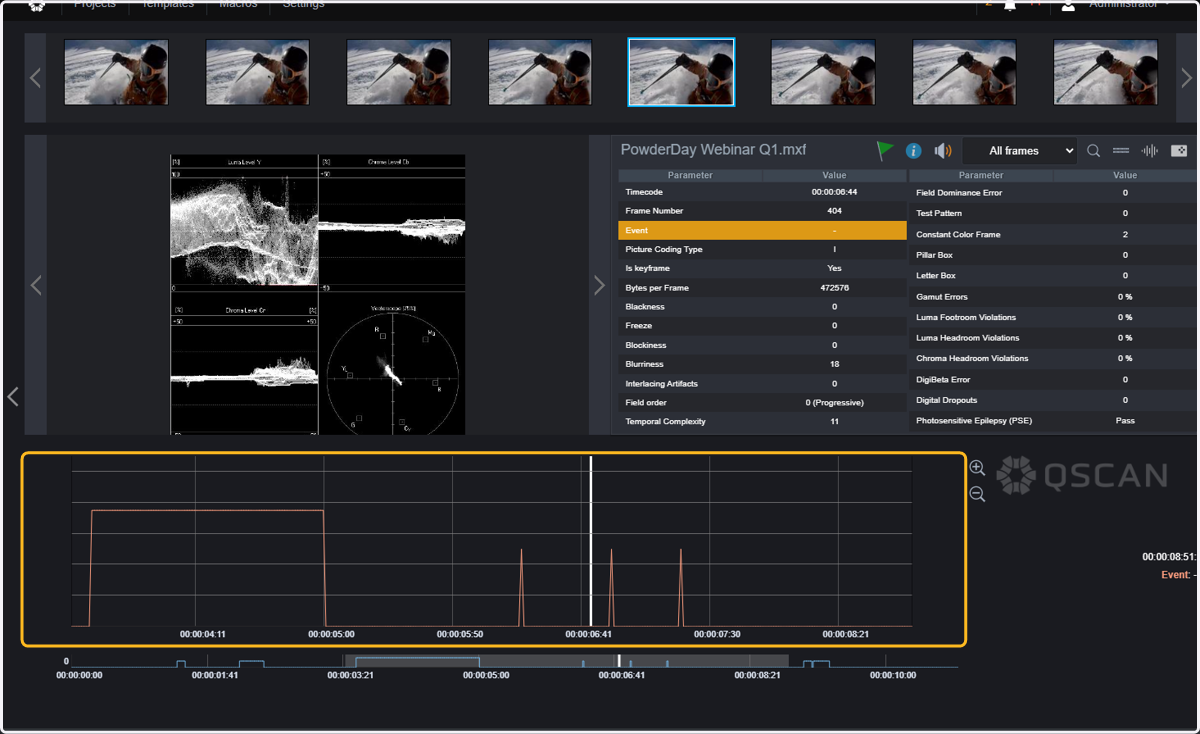This screenshot has width=1200, height=734.
Task: Click the PowderDay Webinar Q1.mxf file title
Action: pyautogui.click(x=713, y=150)
